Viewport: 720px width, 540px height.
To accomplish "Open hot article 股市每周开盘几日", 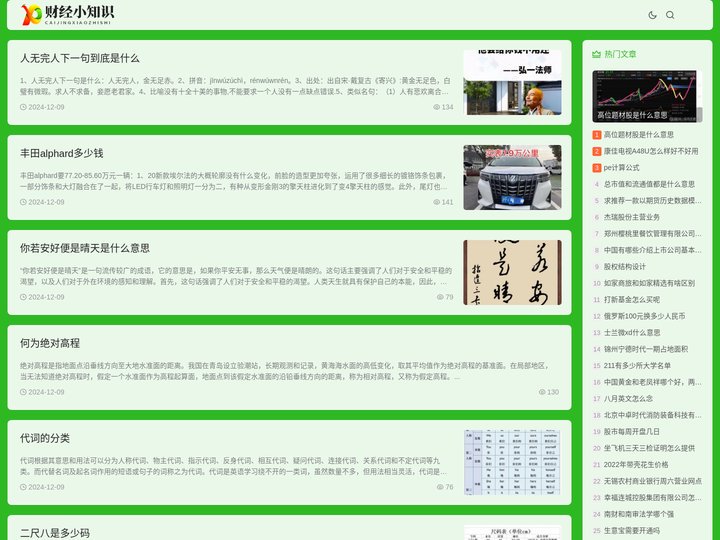I will 631,432.
